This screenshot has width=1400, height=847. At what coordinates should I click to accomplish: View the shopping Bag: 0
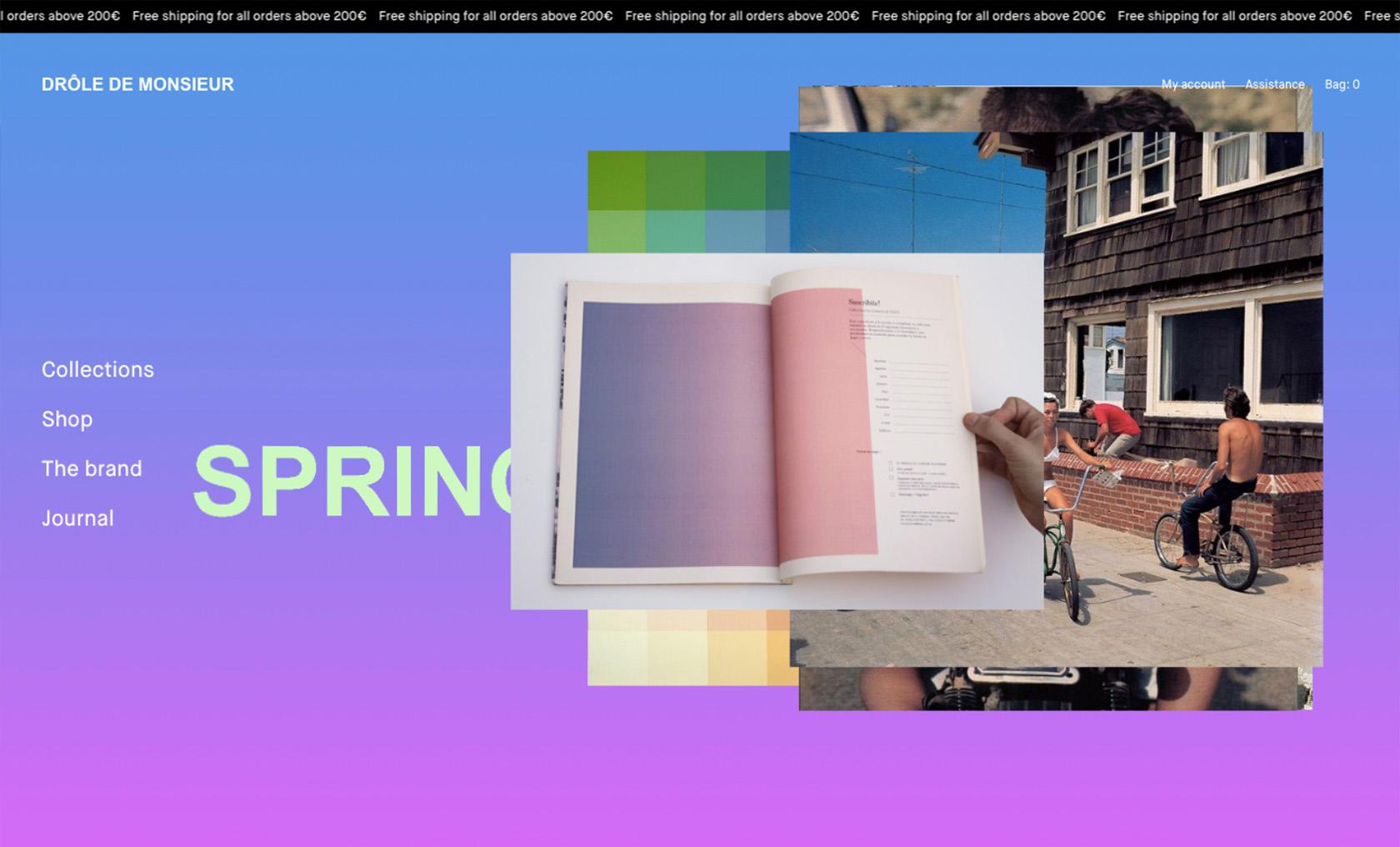pos(1342,84)
